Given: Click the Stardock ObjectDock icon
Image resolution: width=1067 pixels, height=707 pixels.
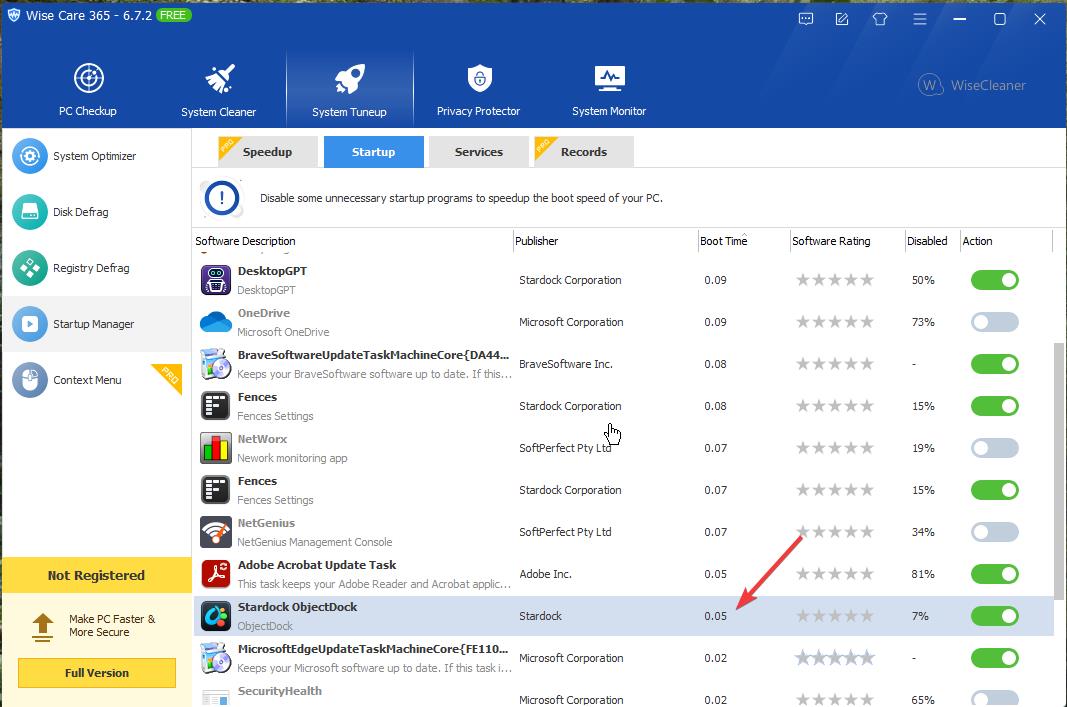Looking at the screenshot, I should (216, 616).
